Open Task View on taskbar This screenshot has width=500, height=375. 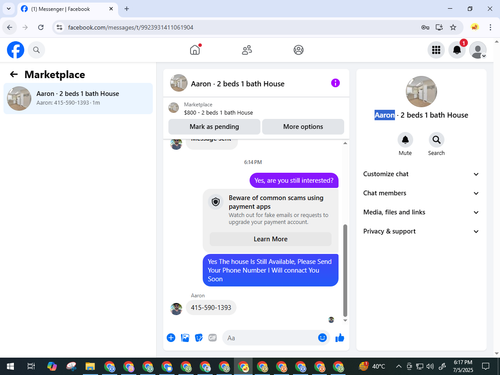(x=31, y=367)
